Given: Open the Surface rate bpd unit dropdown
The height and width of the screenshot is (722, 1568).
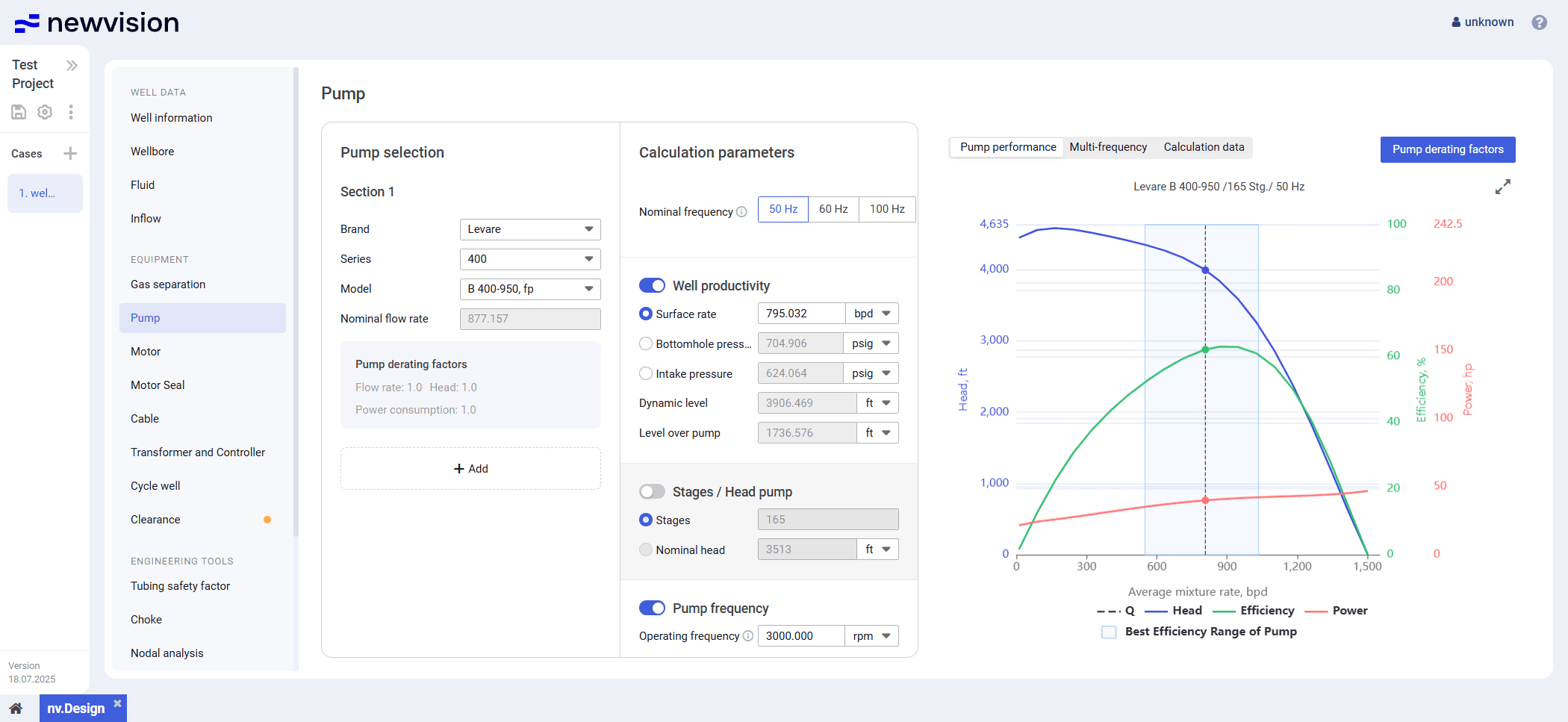Looking at the screenshot, I should coord(872,314).
